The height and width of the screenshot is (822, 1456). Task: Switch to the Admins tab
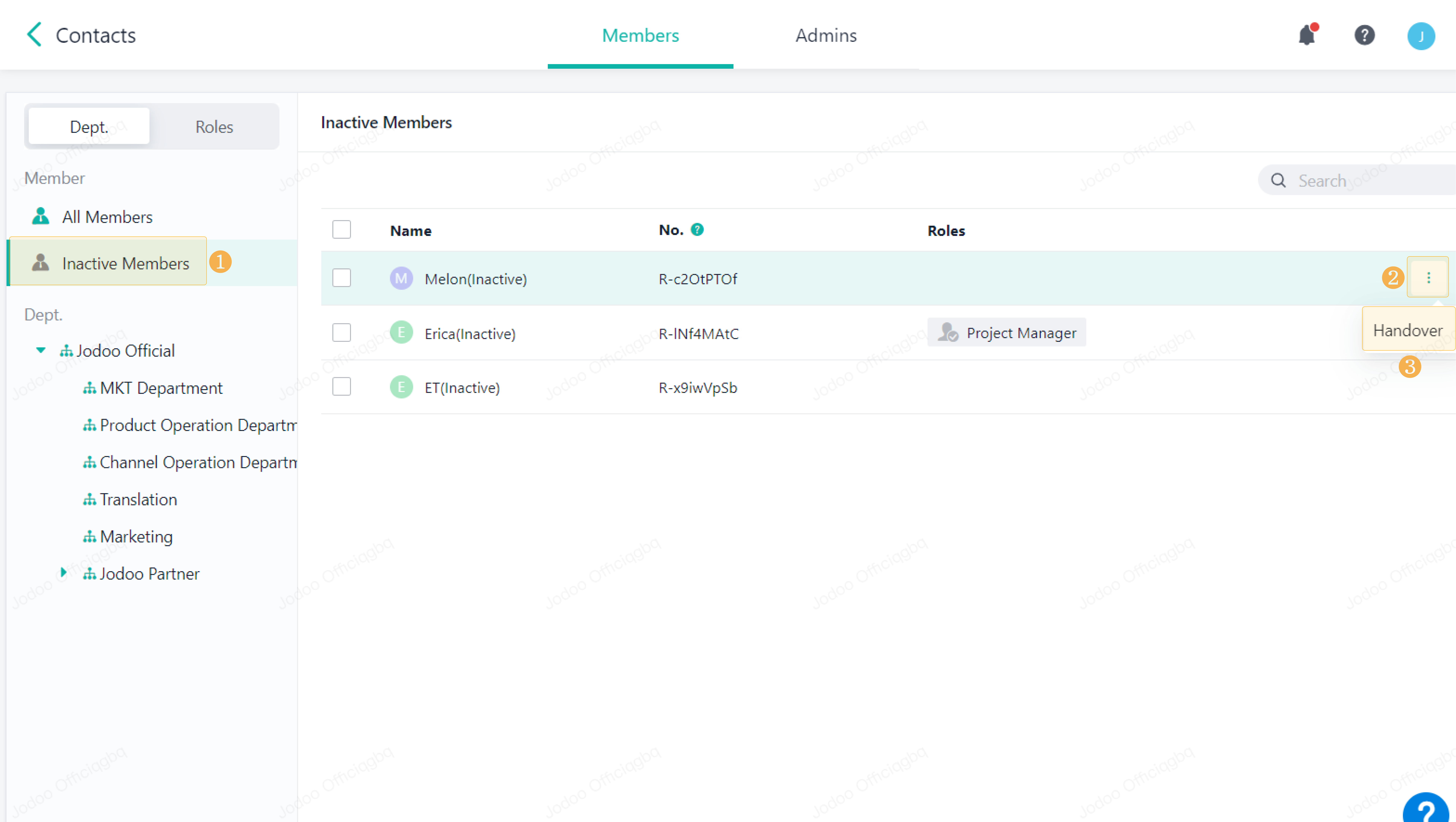(x=826, y=35)
